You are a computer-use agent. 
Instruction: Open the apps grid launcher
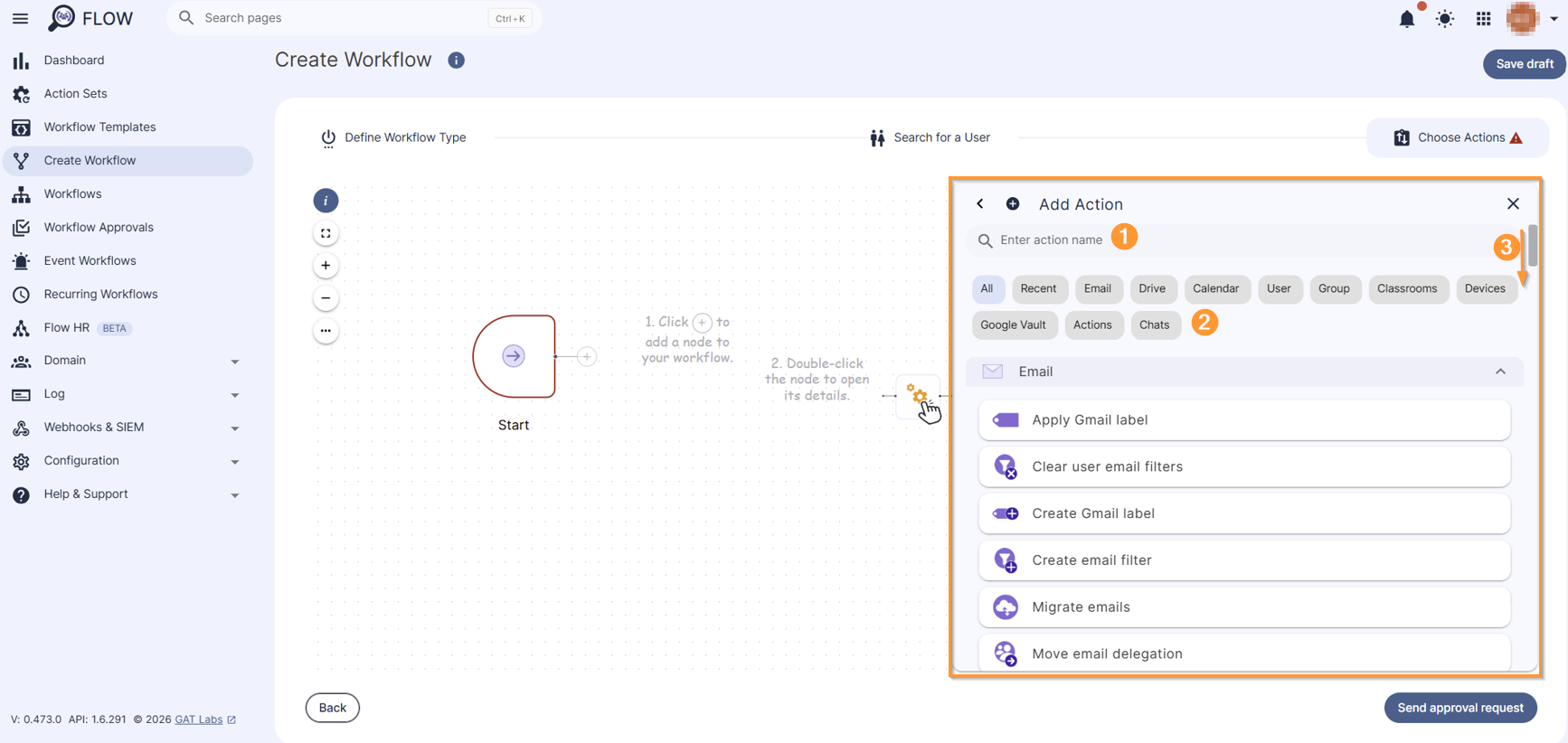pos(1484,19)
